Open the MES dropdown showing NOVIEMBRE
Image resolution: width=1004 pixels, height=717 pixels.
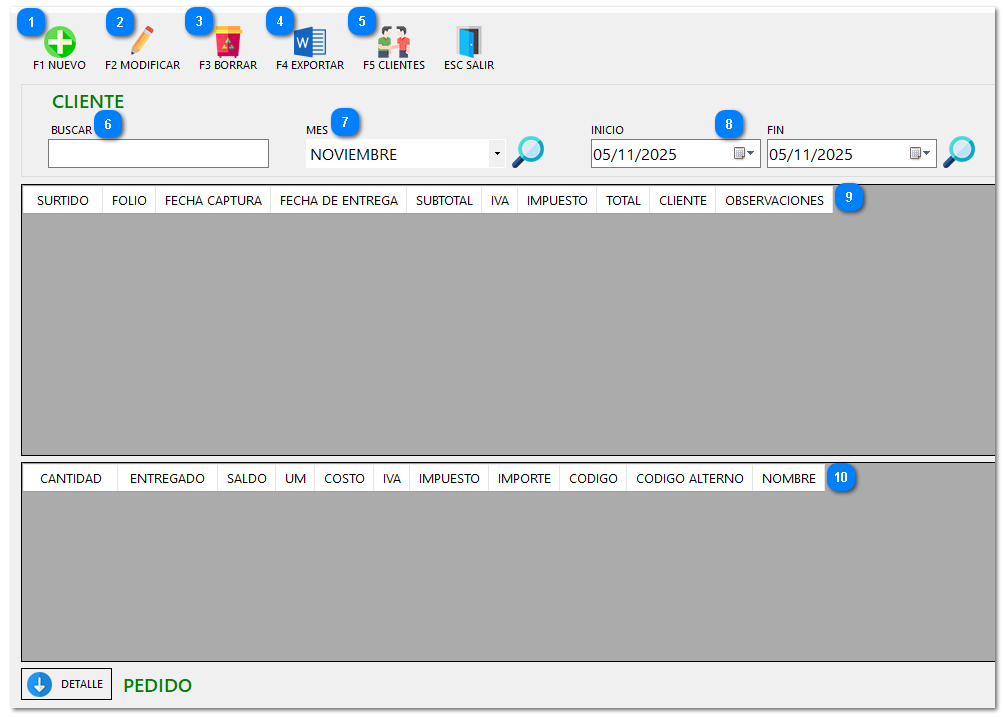[497, 154]
